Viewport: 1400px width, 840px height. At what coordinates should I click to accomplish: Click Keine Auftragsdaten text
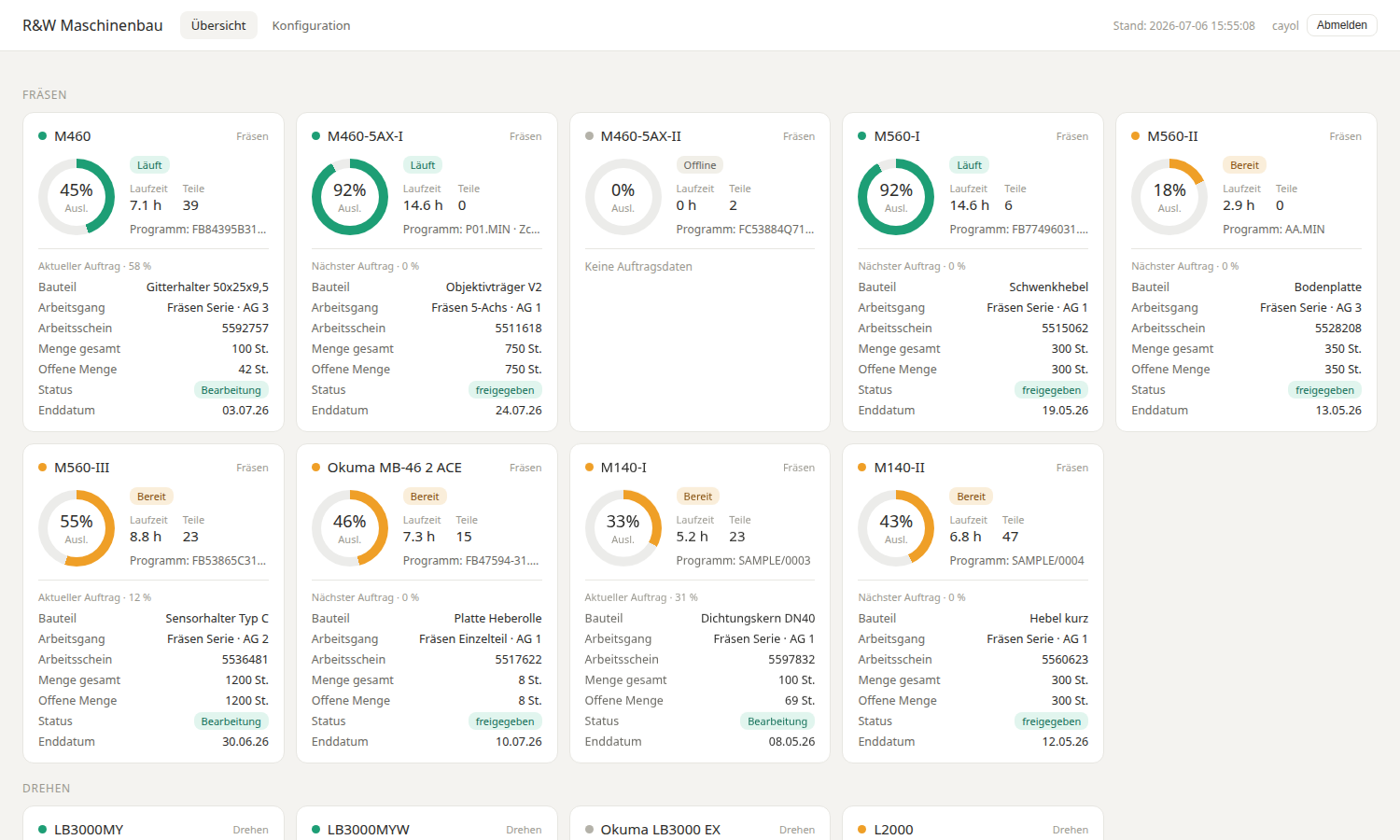tap(638, 267)
